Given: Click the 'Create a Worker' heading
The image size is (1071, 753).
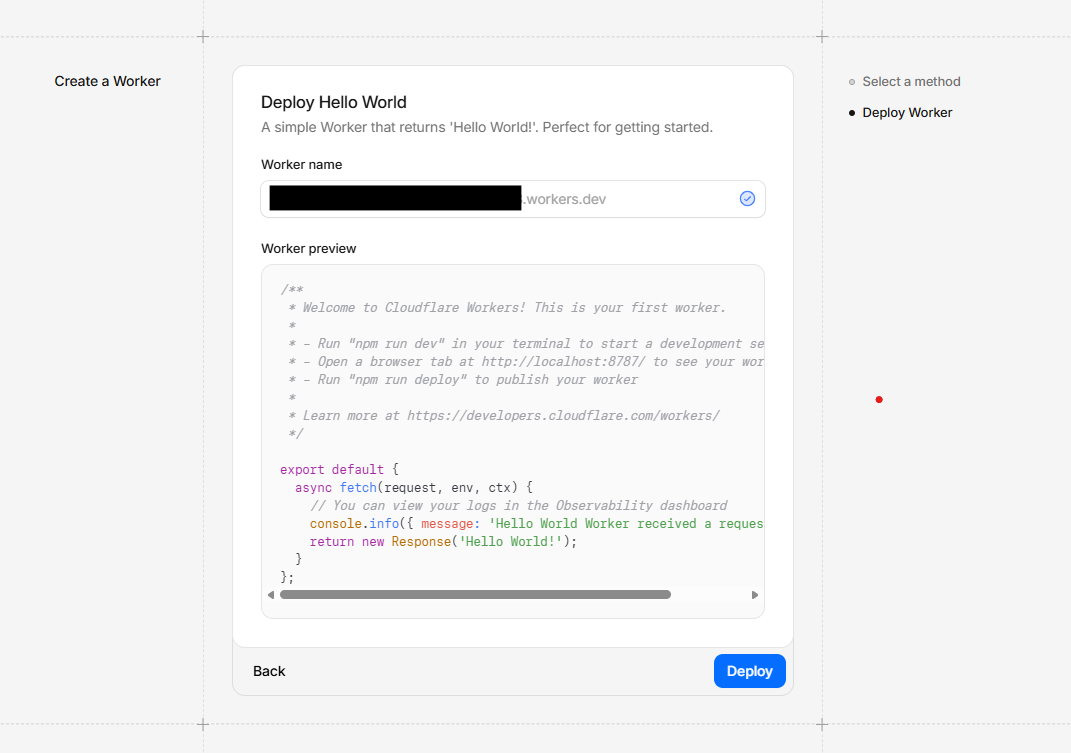Looking at the screenshot, I should [107, 81].
